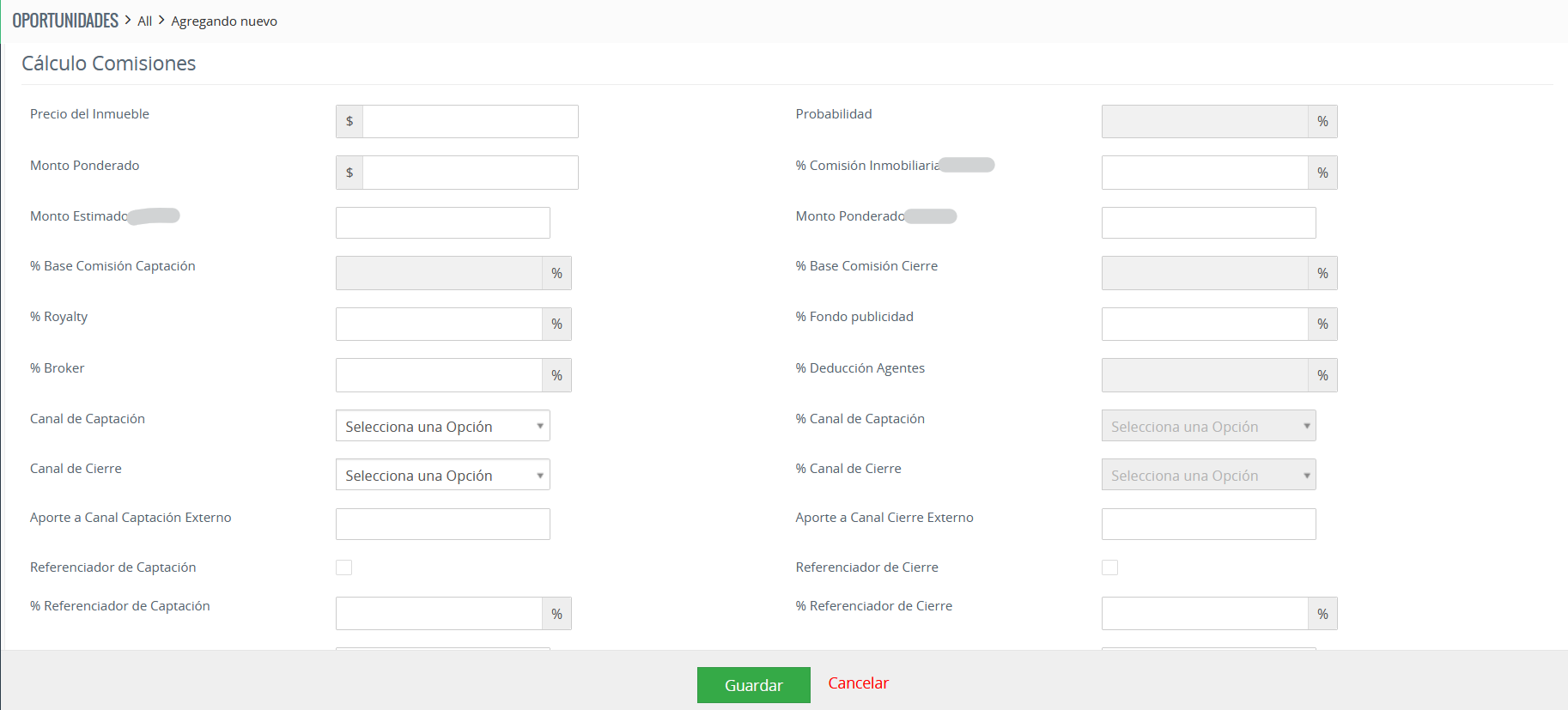
Task: Focus Aporte a Canal Captación Externo field
Action: (443, 524)
